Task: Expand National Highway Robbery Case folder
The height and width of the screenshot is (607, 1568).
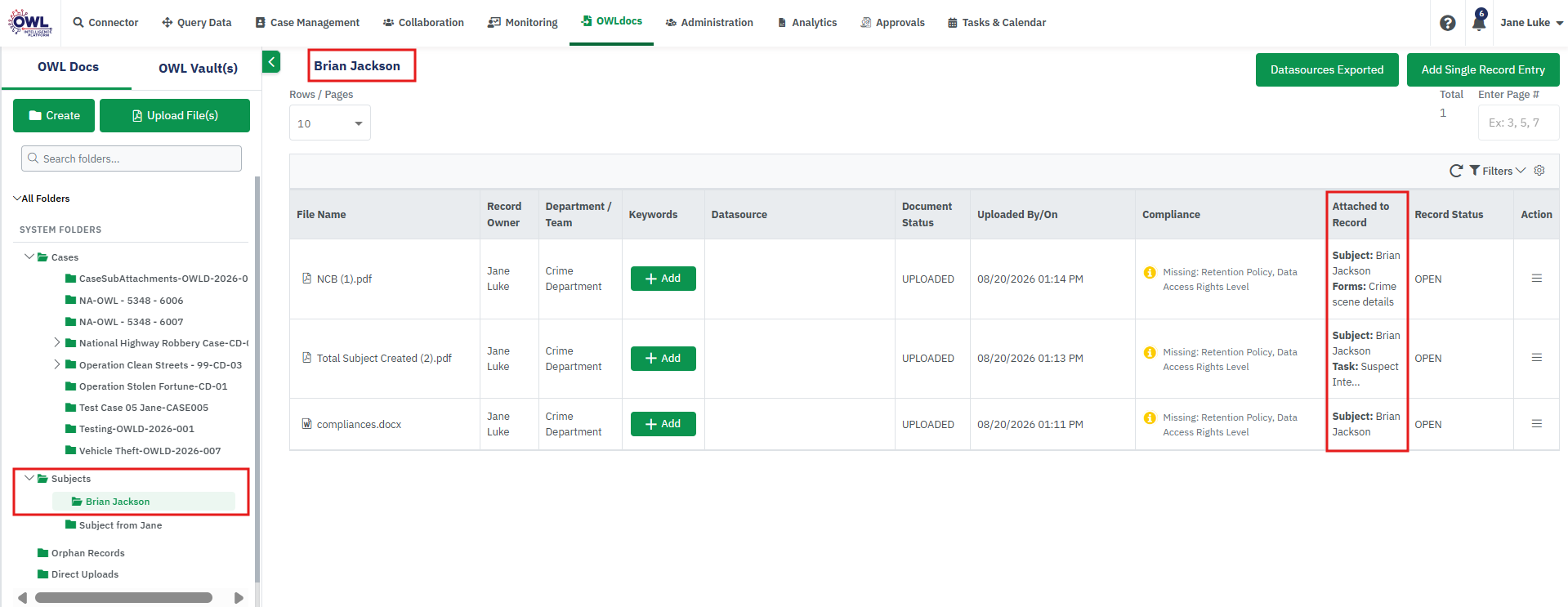Action: (x=57, y=342)
